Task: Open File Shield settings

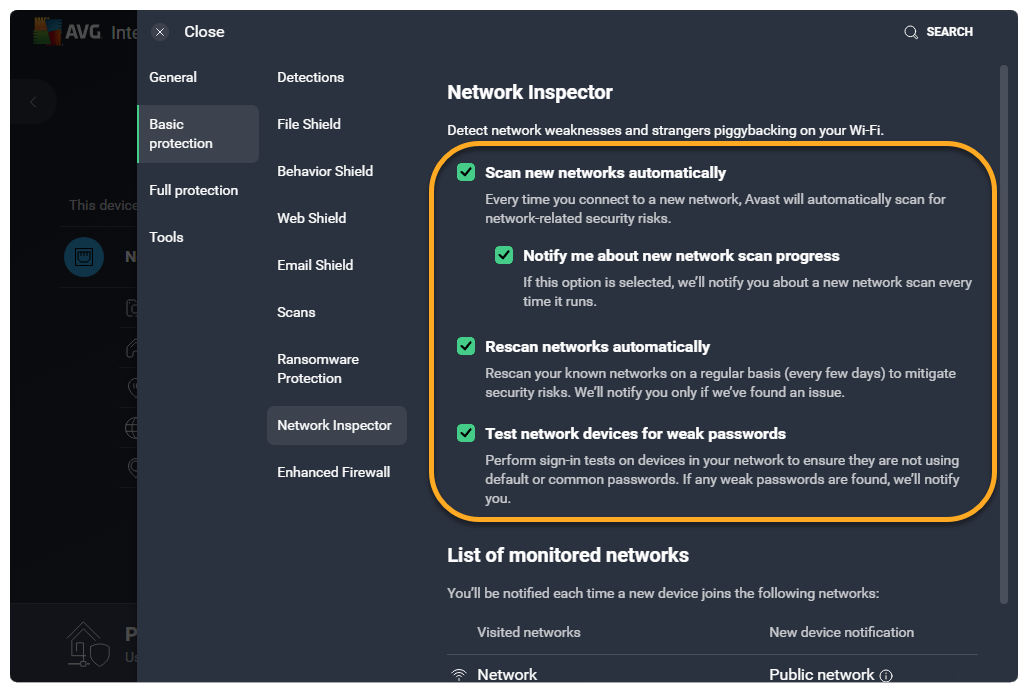Action: coord(309,124)
